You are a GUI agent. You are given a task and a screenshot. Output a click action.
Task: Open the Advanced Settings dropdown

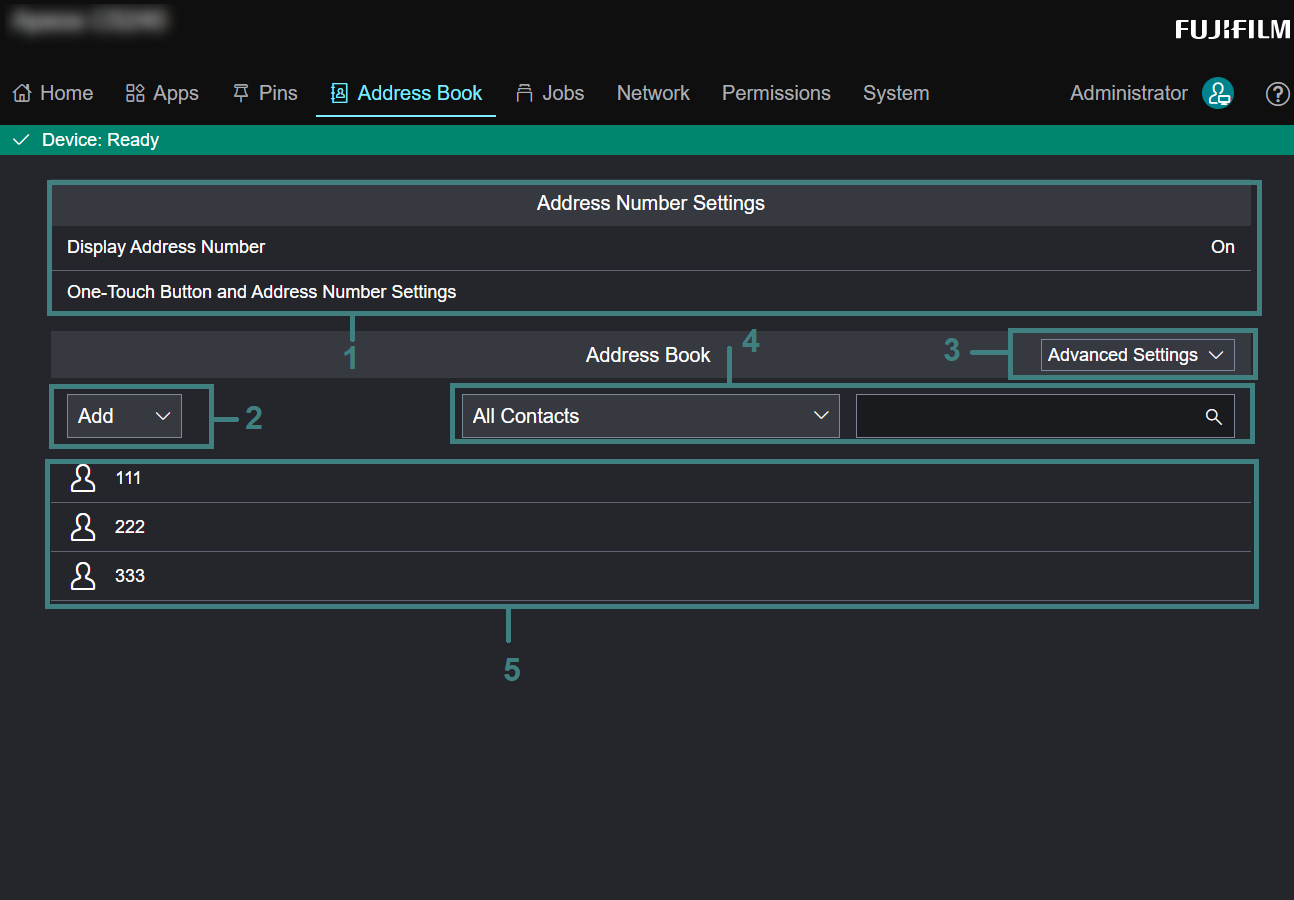click(1137, 355)
